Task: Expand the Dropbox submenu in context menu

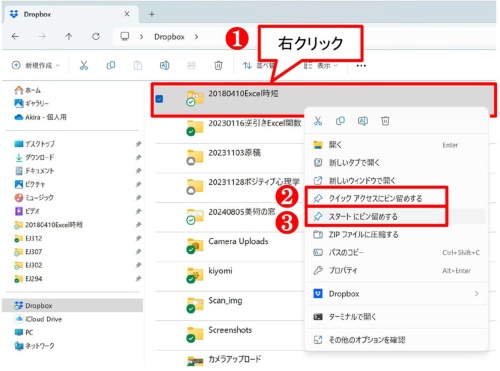Action: [x=476, y=294]
